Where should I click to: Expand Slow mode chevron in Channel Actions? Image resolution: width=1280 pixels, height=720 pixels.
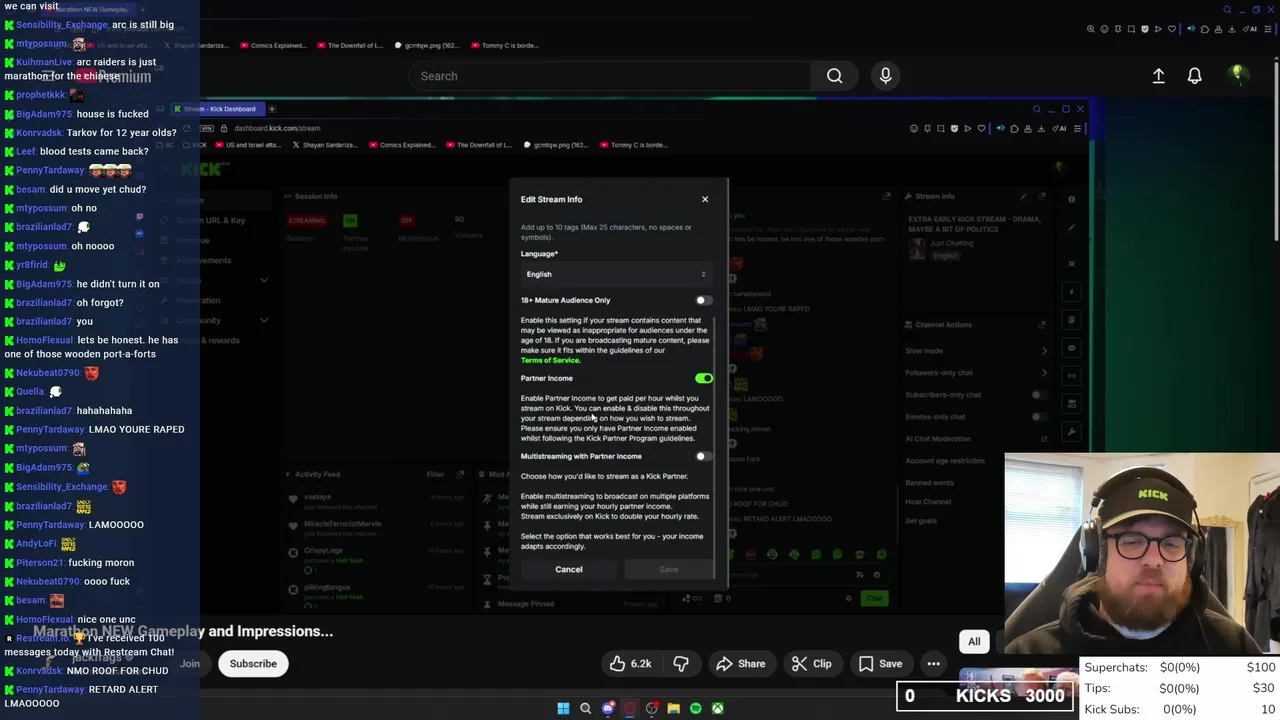(x=1044, y=351)
